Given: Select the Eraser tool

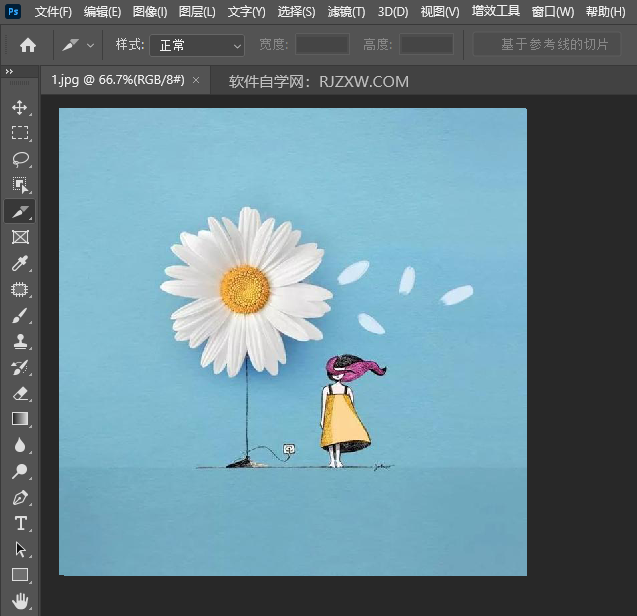Looking at the screenshot, I should (x=20, y=394).
